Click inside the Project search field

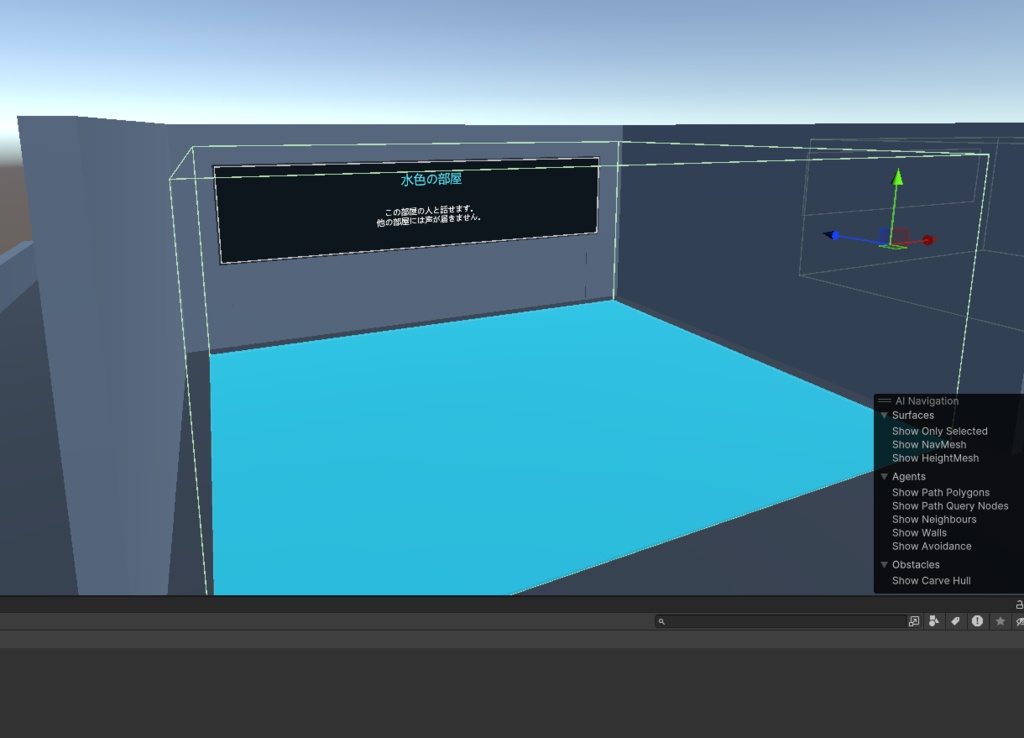tap(782, 622)
